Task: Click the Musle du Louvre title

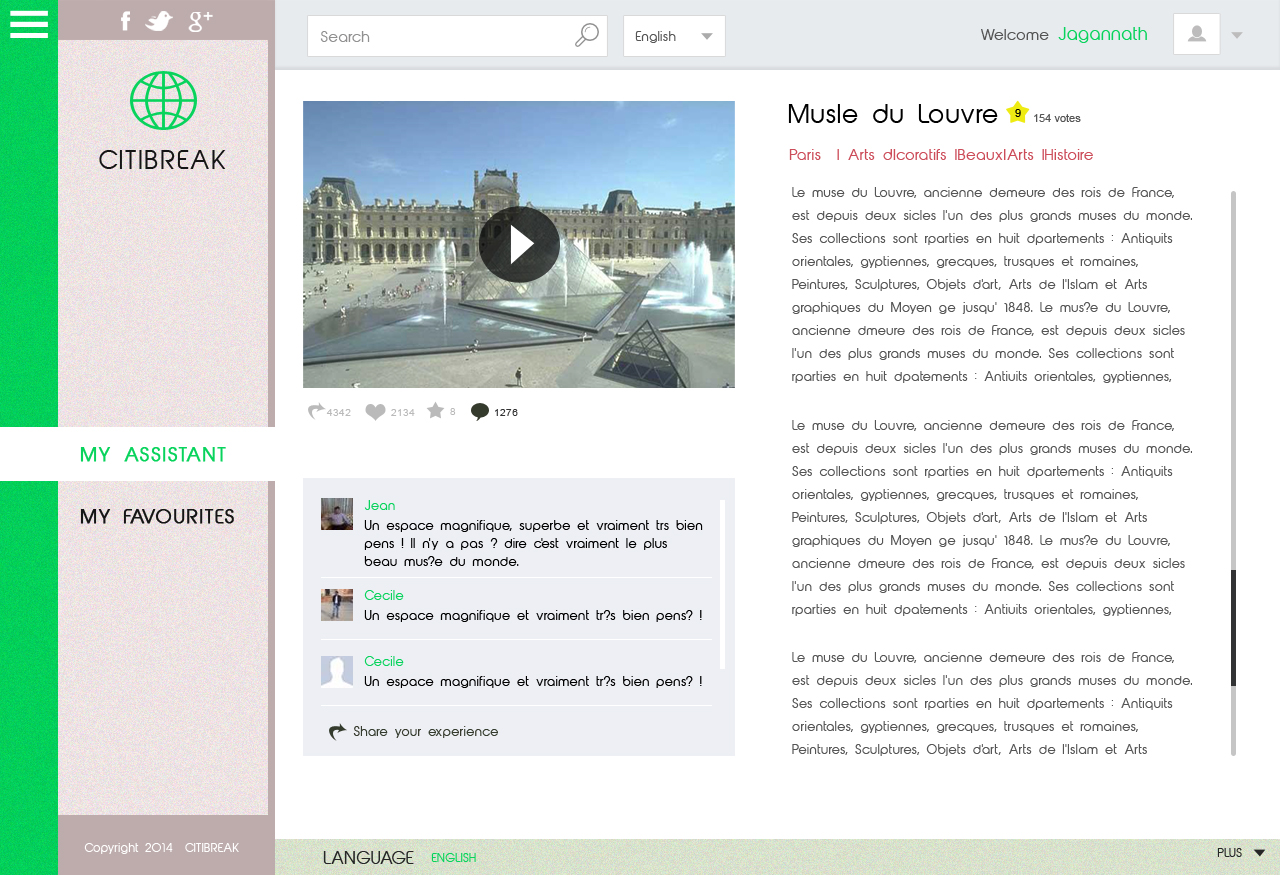Action: pyautogui.click(x=892, y=114)
